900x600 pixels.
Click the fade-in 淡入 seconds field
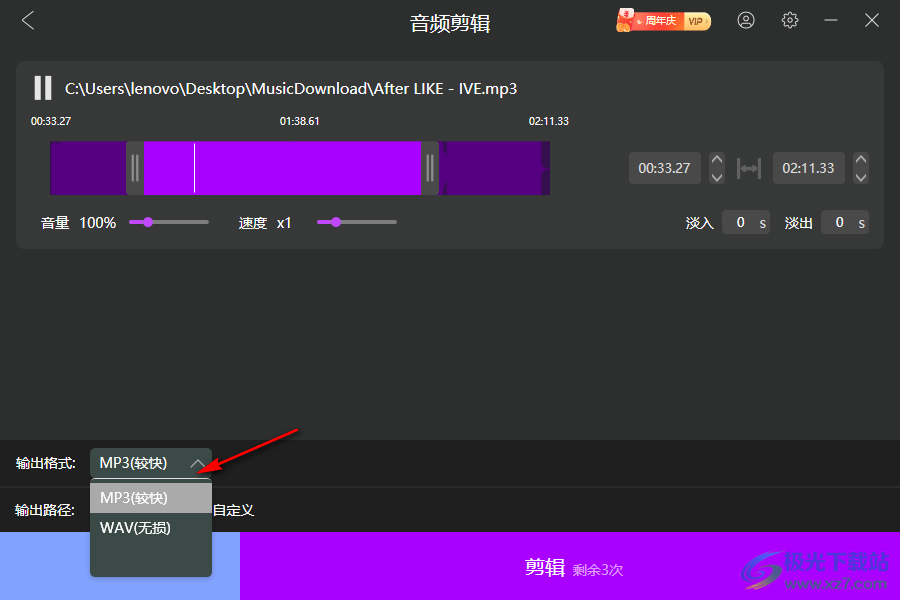pyautogui.click(x=746, y=222)
